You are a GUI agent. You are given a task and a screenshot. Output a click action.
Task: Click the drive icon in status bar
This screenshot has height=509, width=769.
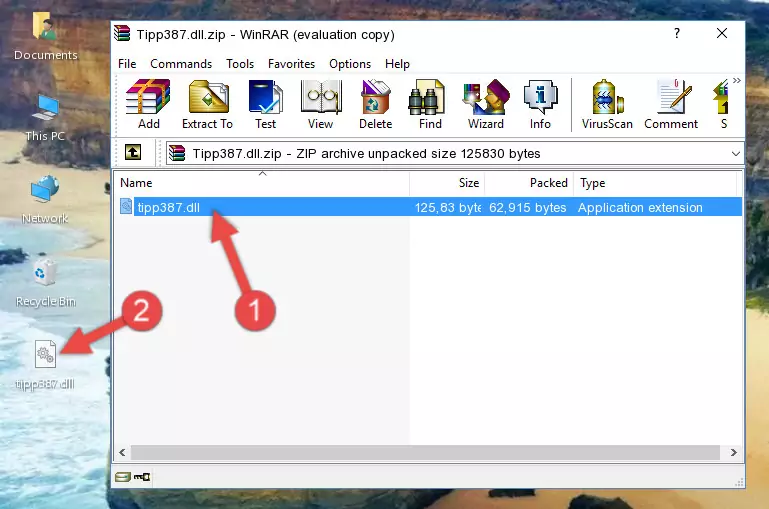click(123, 477)
